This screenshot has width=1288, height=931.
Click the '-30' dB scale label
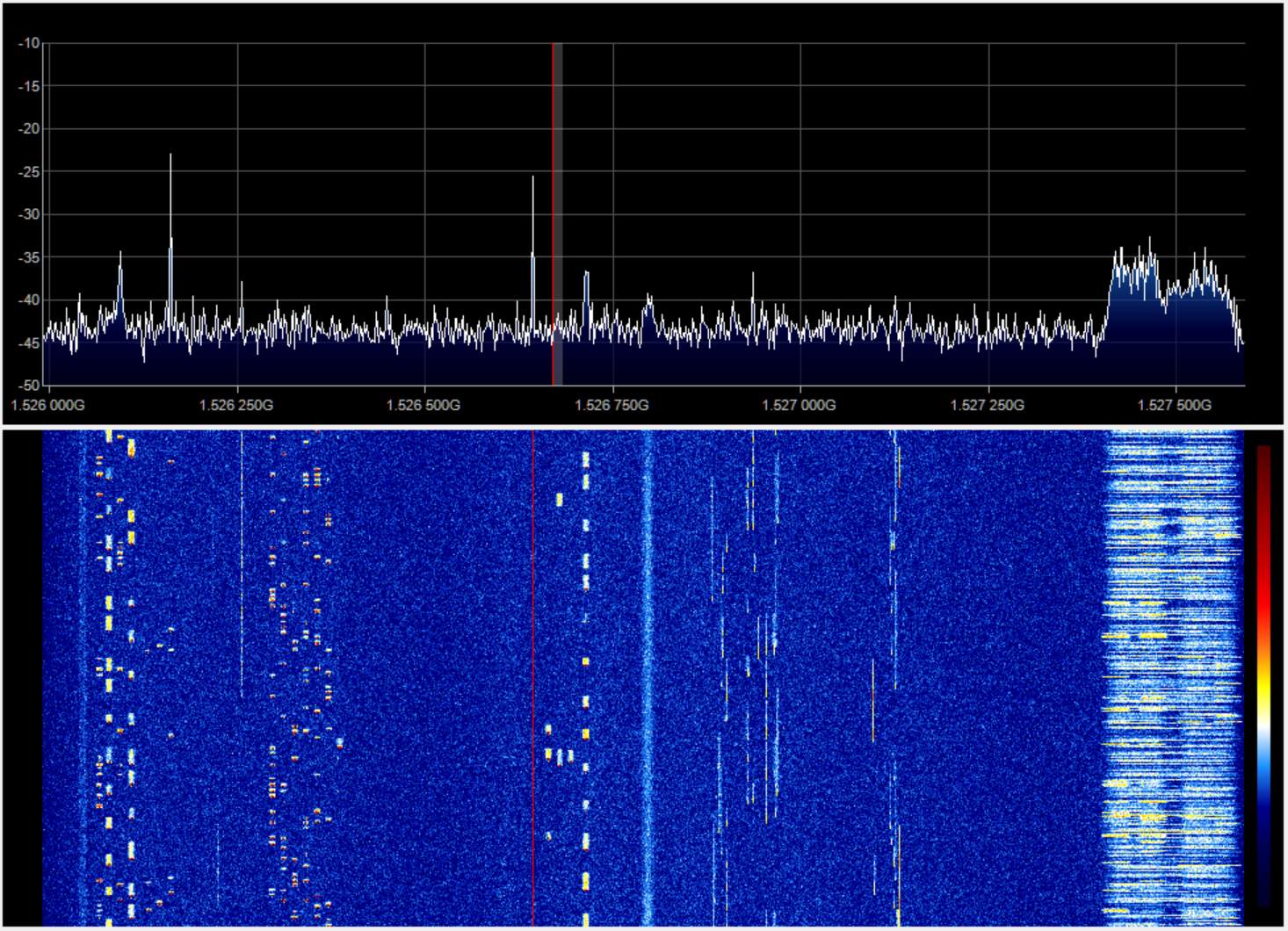[x=30, y=214]
